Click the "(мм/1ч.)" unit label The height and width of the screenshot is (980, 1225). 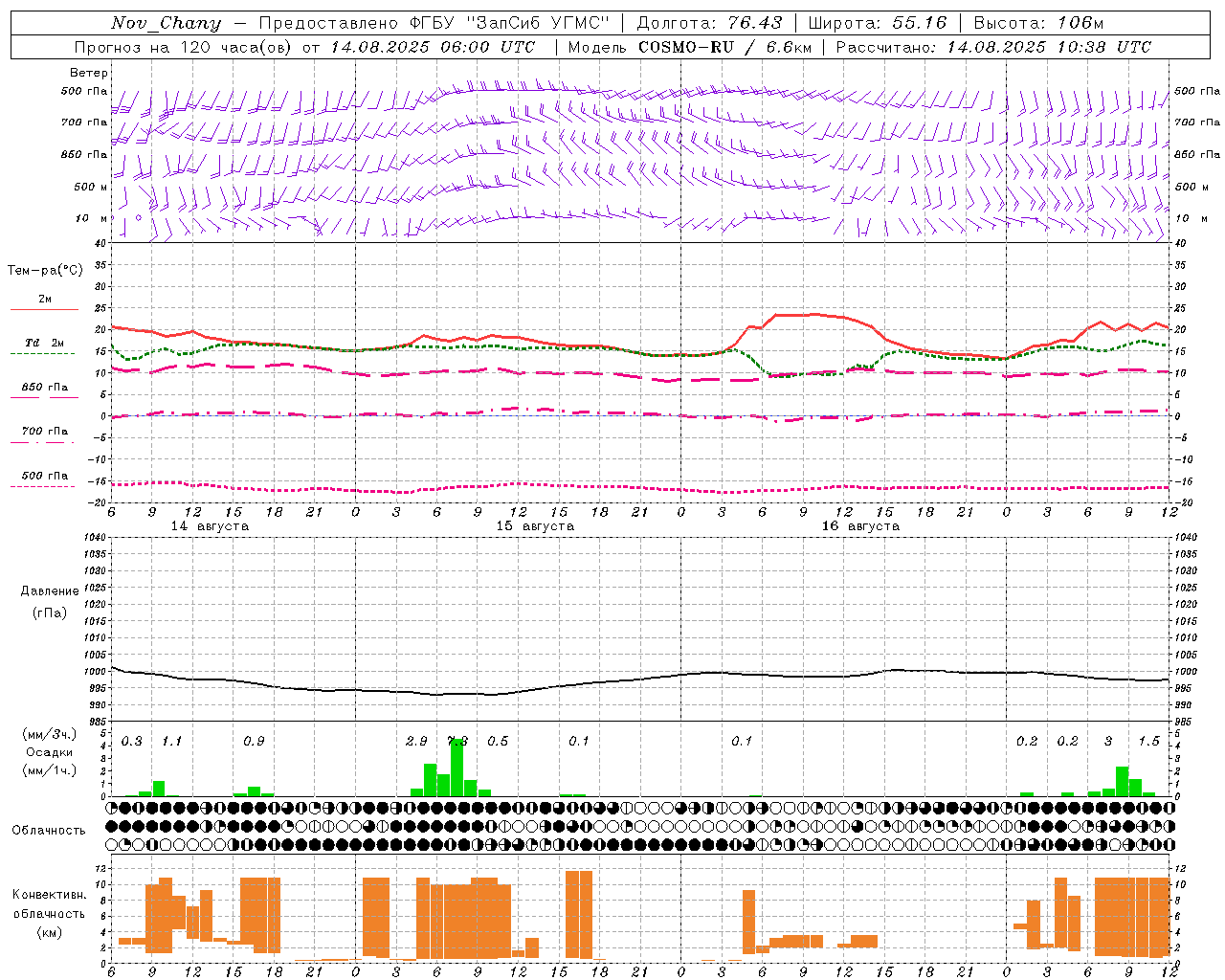coord(50,770)
